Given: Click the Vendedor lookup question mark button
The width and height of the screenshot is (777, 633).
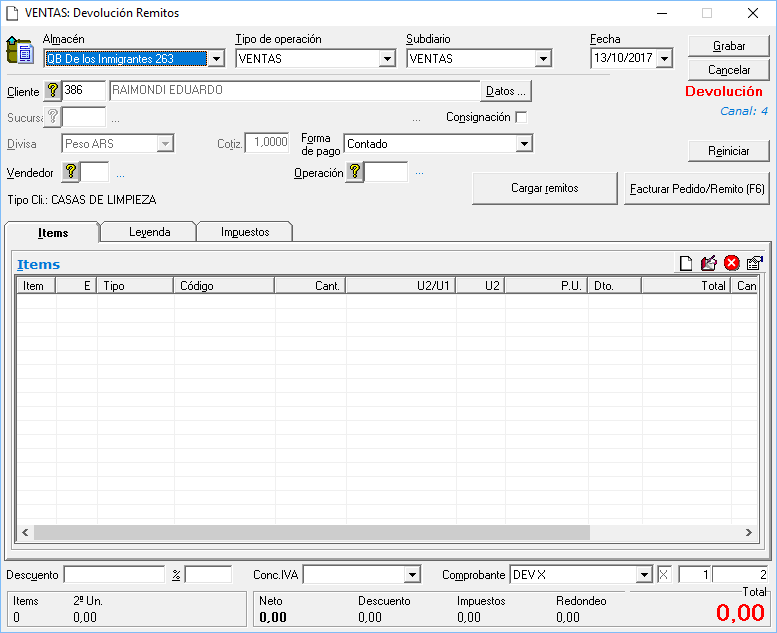Looking at the screenshot, I should point(71,172).
